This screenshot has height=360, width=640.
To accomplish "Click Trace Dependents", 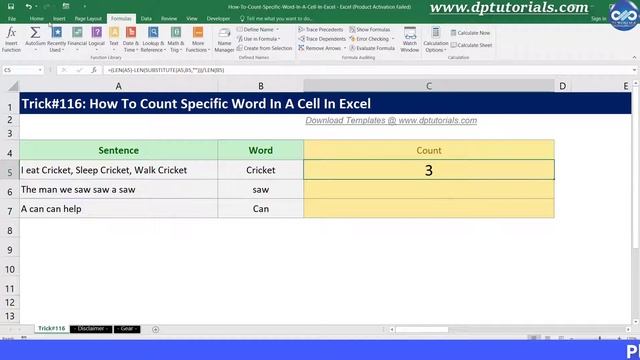I will pos(322,39).
